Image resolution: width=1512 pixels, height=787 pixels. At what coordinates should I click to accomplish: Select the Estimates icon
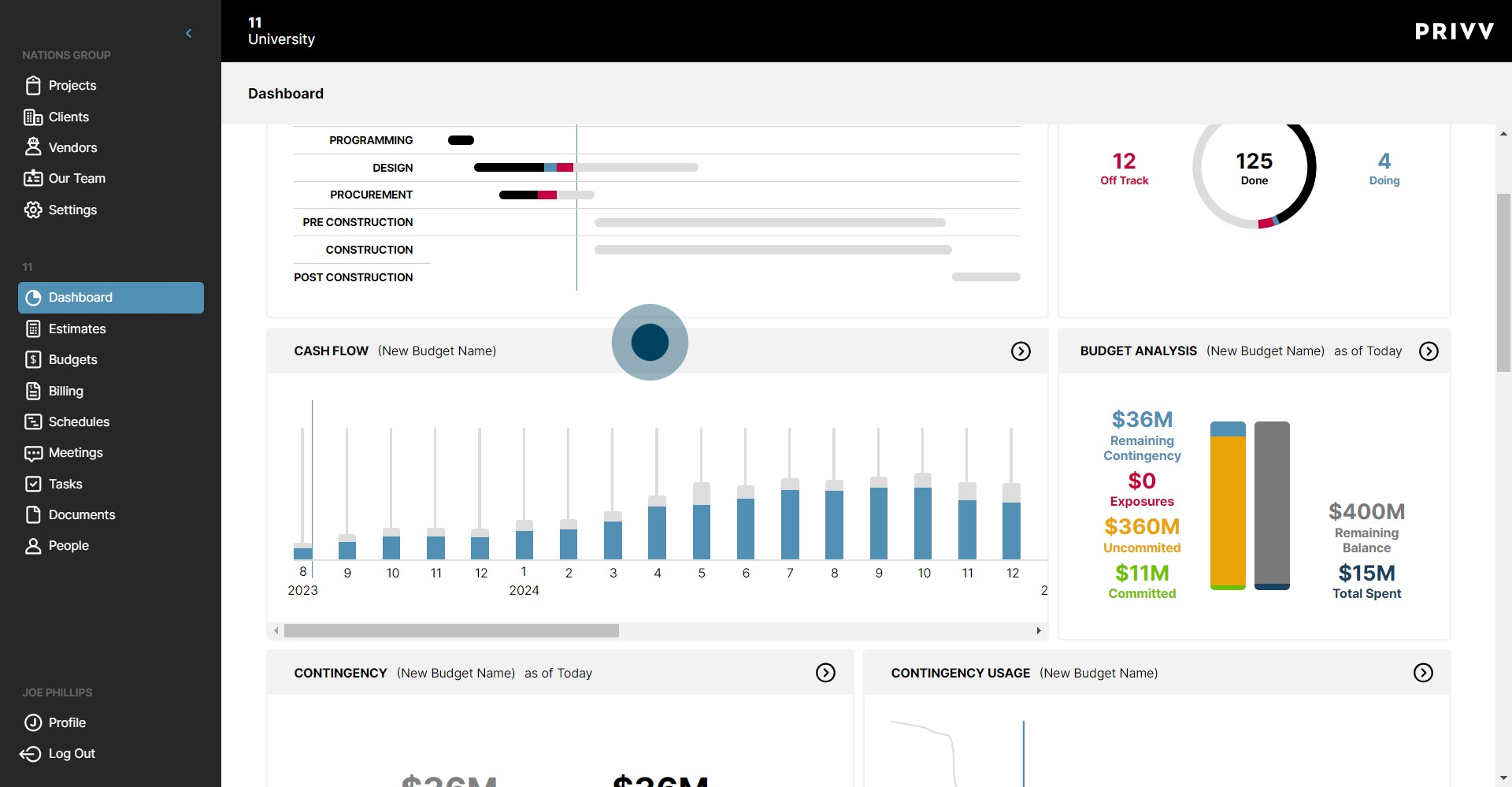32,329
